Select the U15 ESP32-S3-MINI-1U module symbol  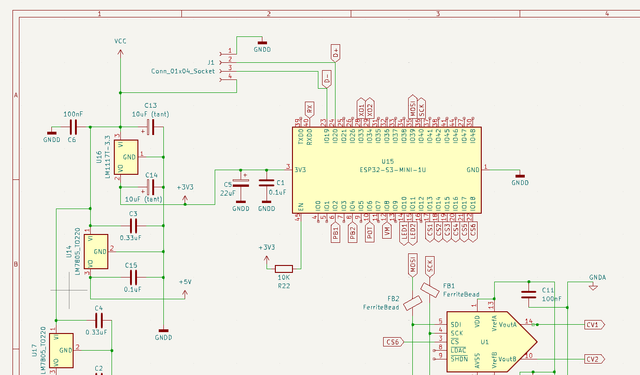pos(387,170)
